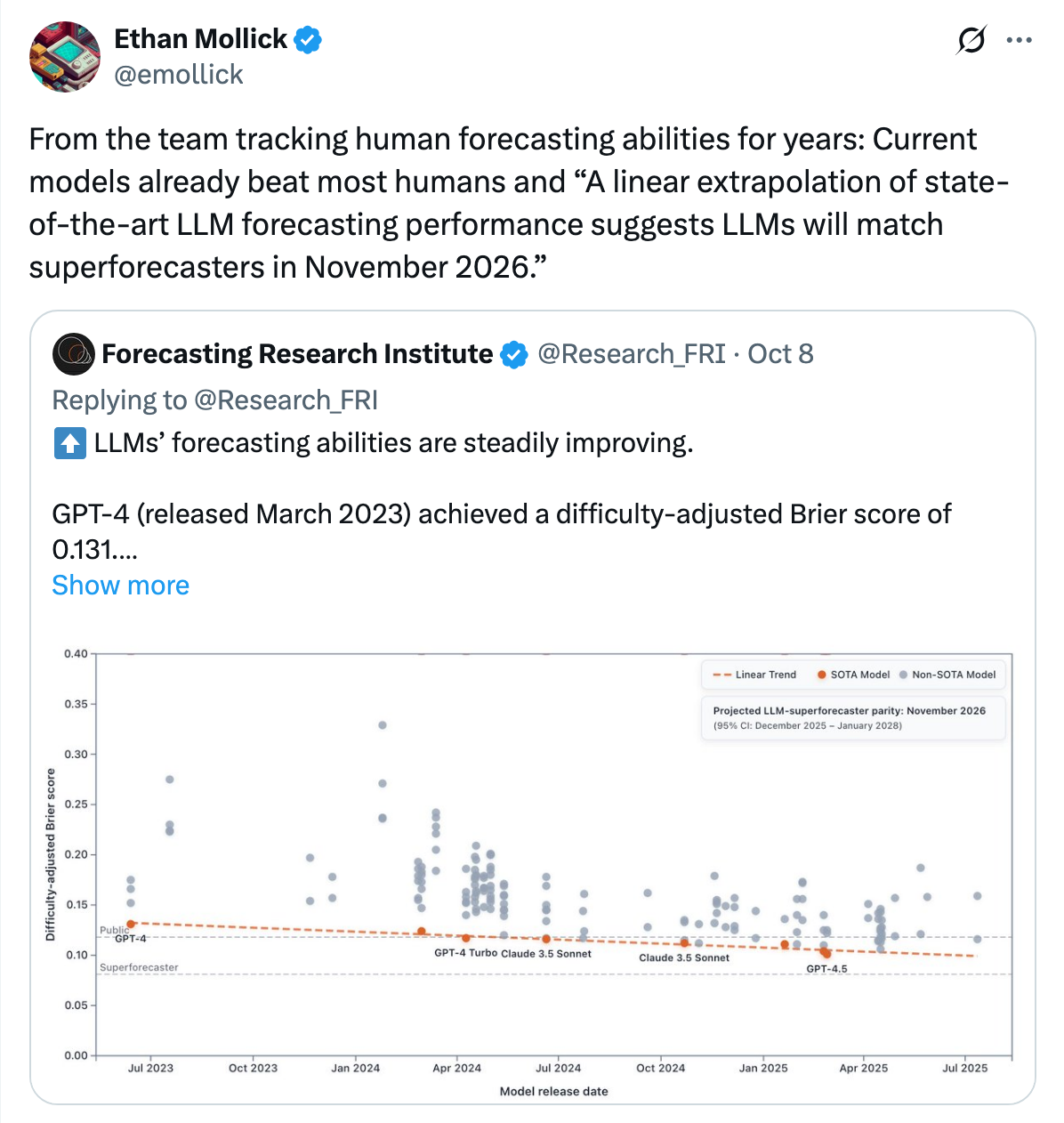Click the blue verified badge next to Ethan Mollick
The height and width of the screenshot is (1123, 1064).
[308, 39]
